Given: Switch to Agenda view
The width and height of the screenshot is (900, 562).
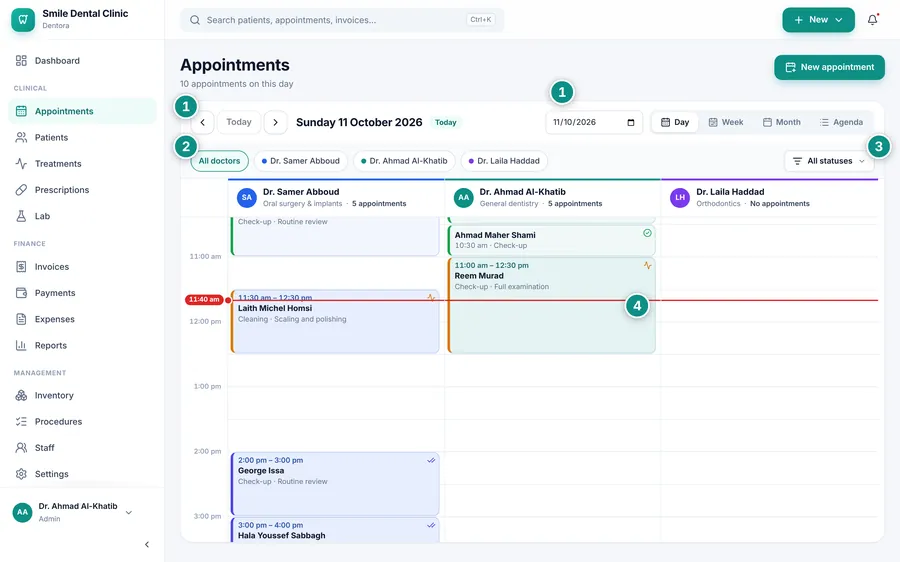Looking at the screenshot, I should 841,122.
